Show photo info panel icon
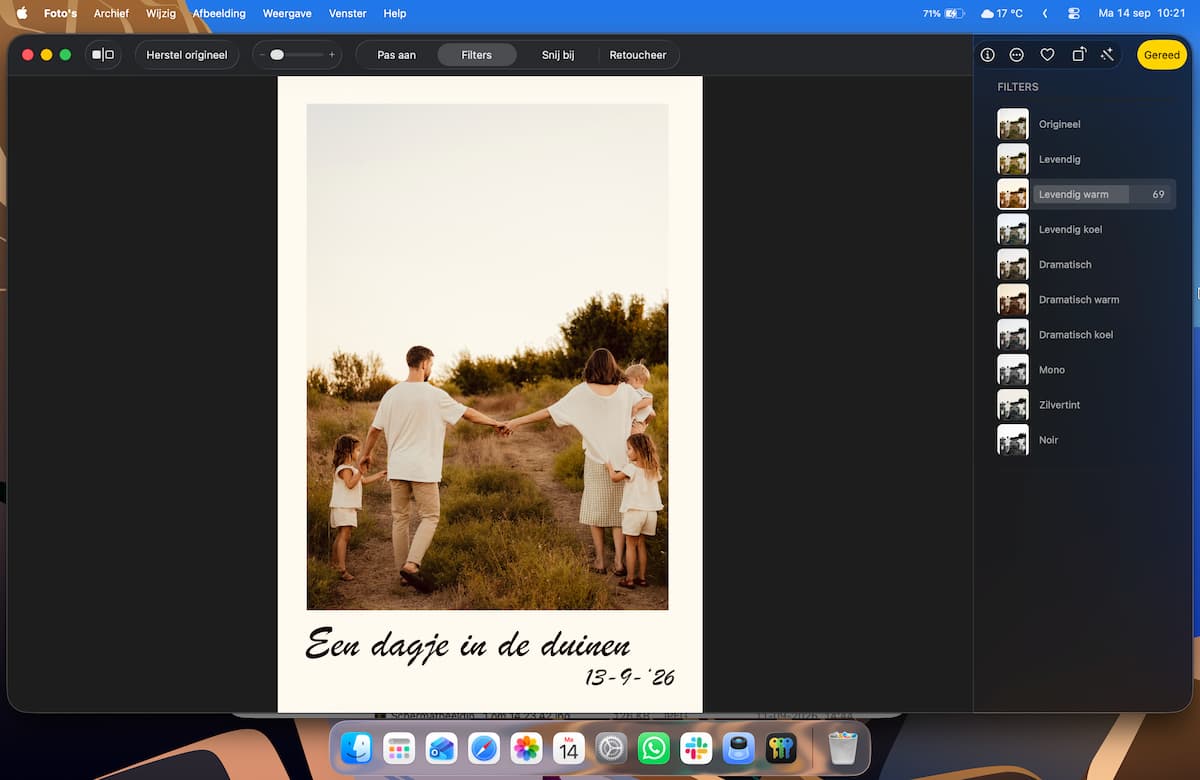The image size is (1200, 780). pyautogui.click(x=988, y=55)
